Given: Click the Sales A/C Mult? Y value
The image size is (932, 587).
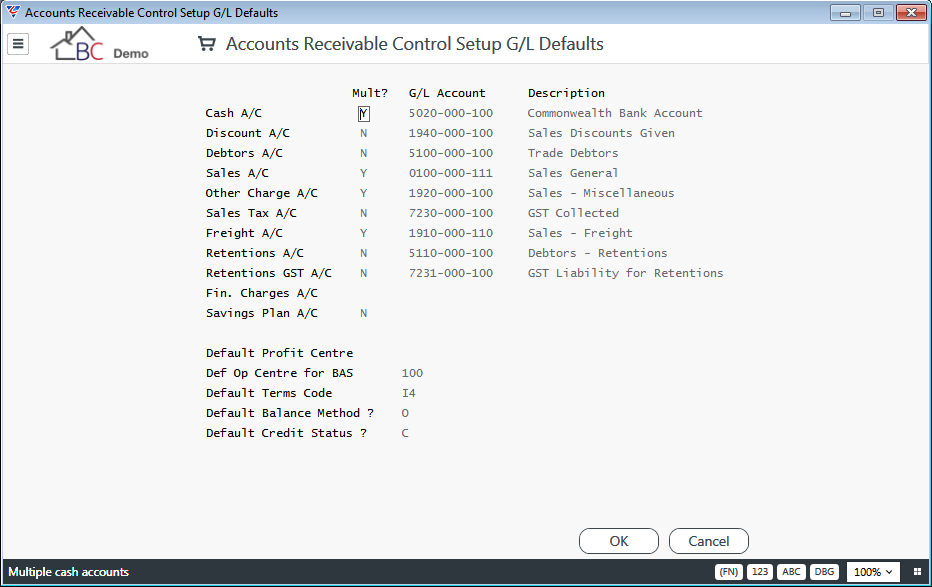Looking at the screenshot, I should [364, 173].
